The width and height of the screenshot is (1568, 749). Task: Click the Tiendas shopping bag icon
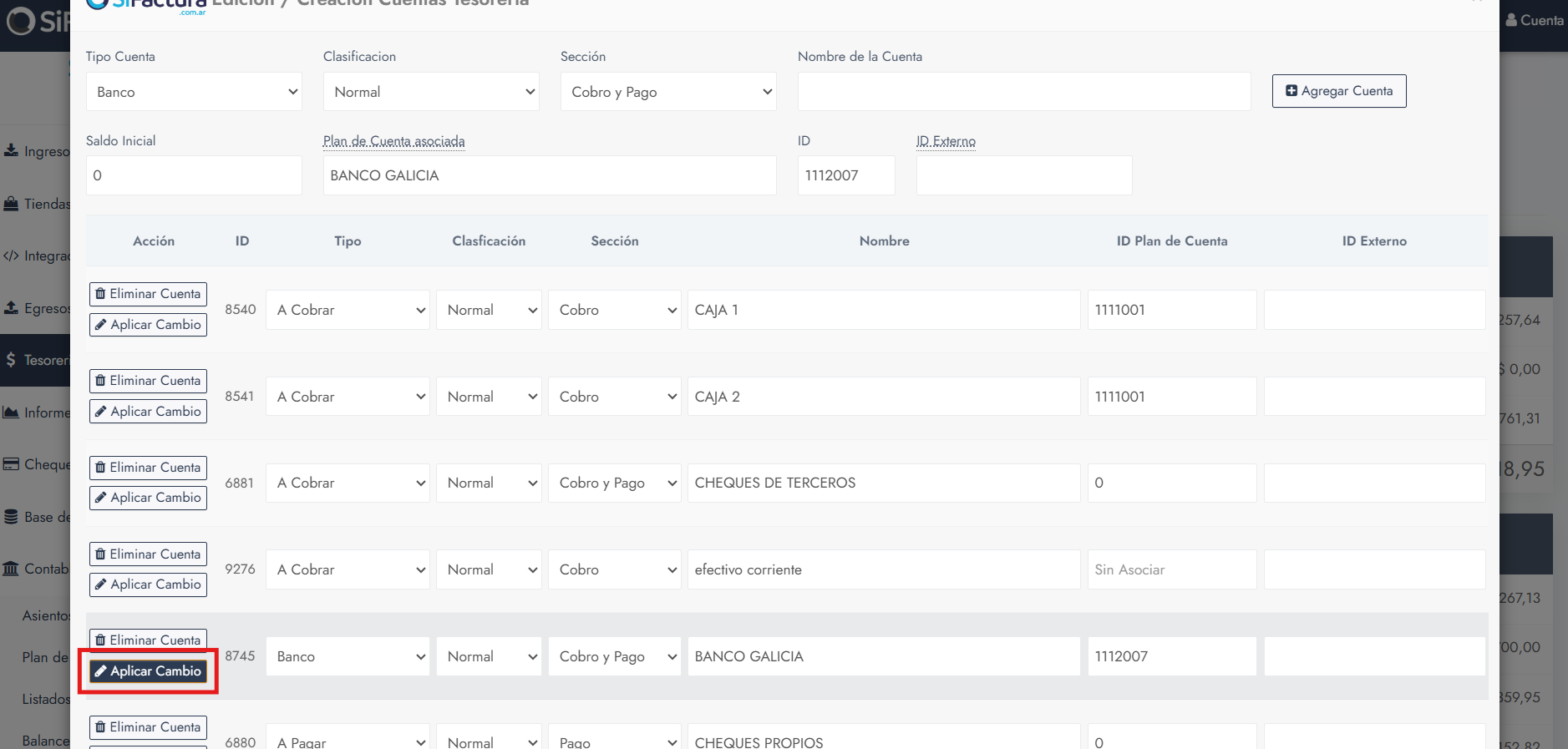[11, 204]
